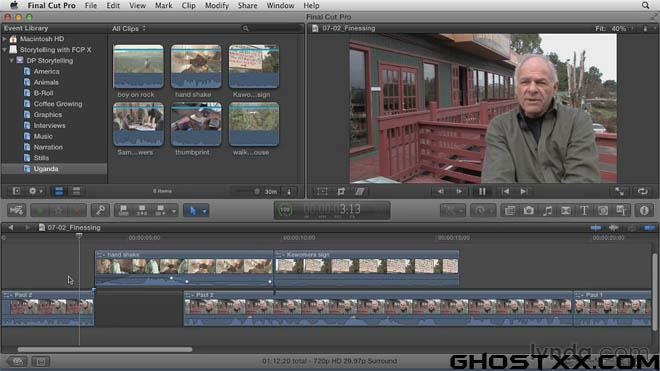
Task: Open the Modify menu
Action: (x=217, y=5)
